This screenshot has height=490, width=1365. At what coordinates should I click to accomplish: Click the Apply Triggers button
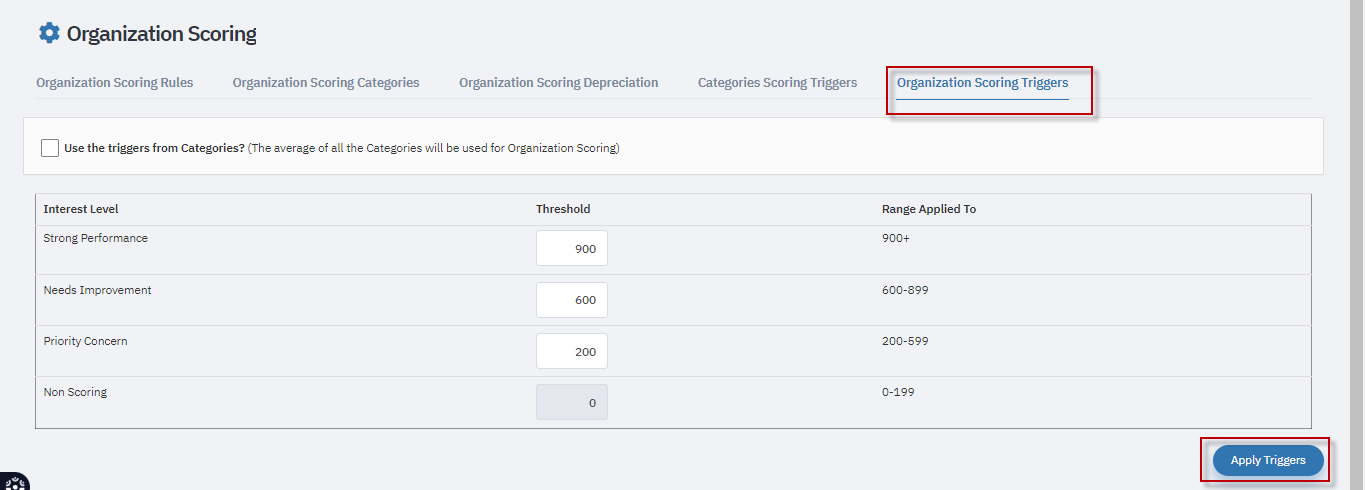(1268, 460)
